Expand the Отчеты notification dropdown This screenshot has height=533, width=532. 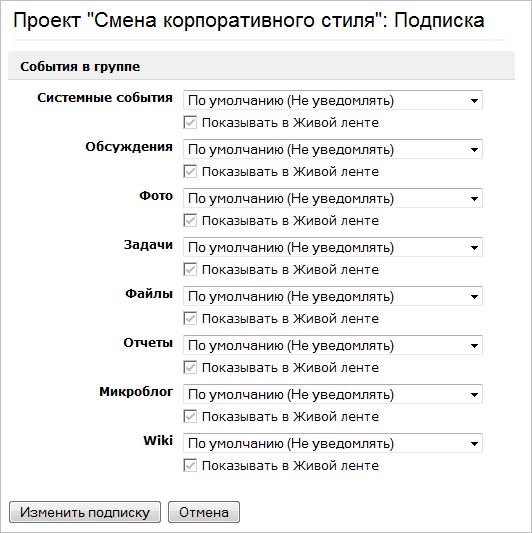point(333,345)
